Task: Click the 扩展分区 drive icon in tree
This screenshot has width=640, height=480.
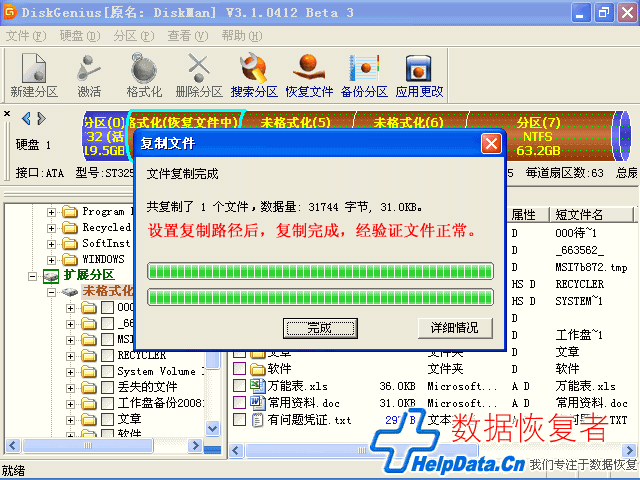Action: click(51, 276)
